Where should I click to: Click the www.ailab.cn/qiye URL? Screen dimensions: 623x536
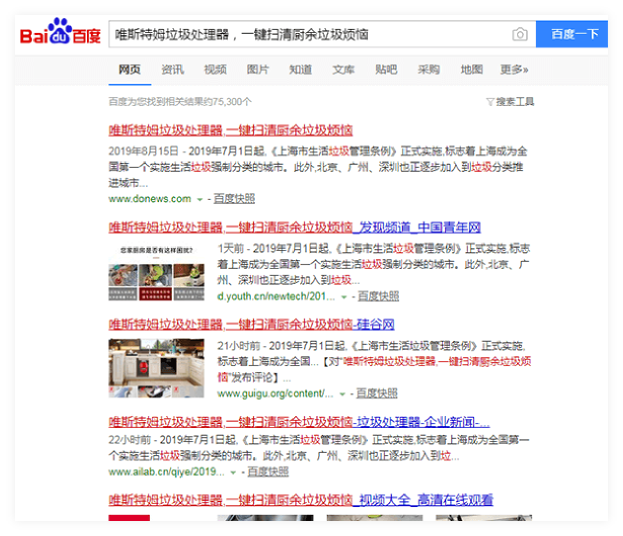tap(166, 472)
